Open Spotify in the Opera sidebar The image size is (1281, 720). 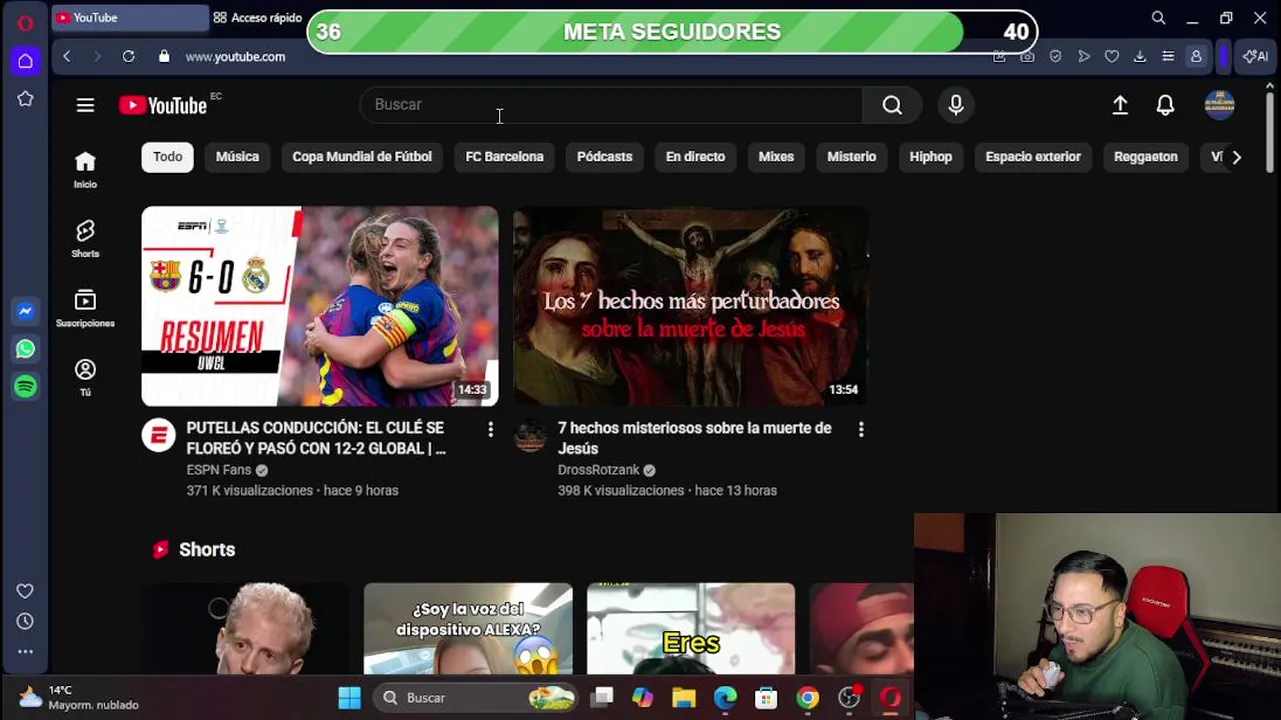(26, 386)
